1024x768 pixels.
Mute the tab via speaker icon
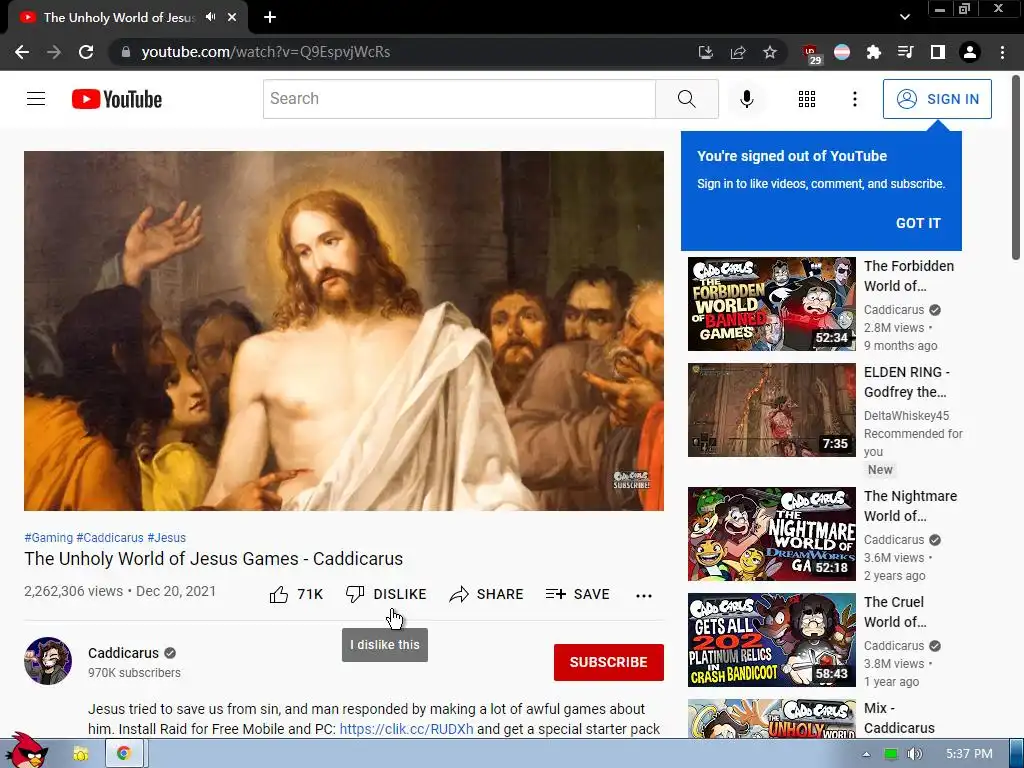coord(210,17)
